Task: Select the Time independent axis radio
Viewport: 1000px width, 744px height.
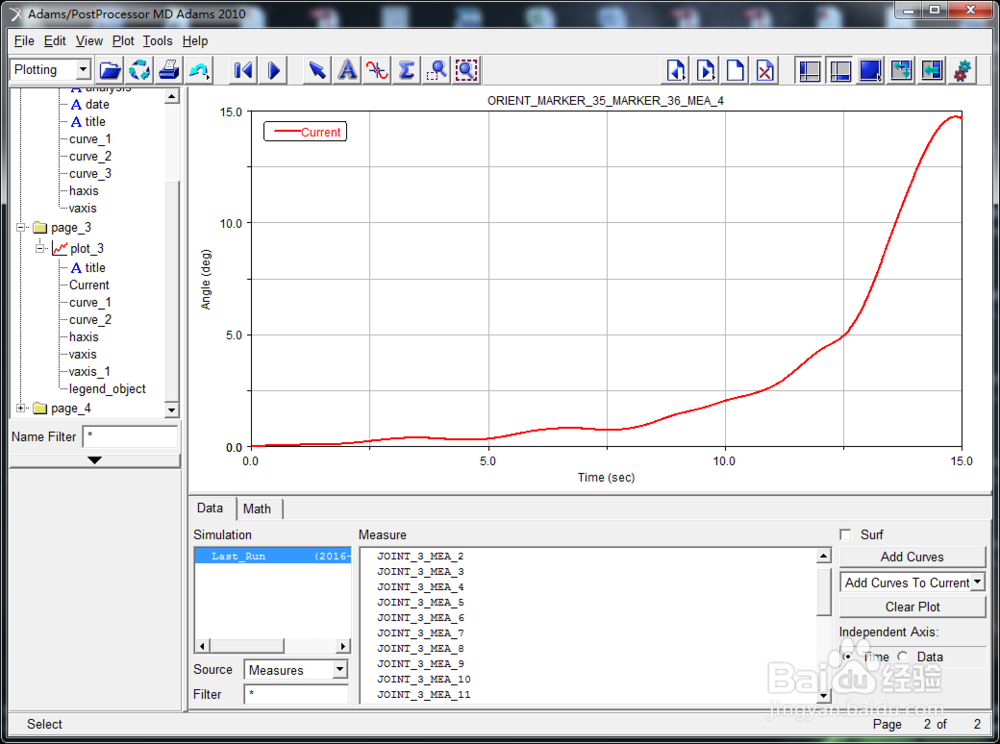Action: point(847,657)
